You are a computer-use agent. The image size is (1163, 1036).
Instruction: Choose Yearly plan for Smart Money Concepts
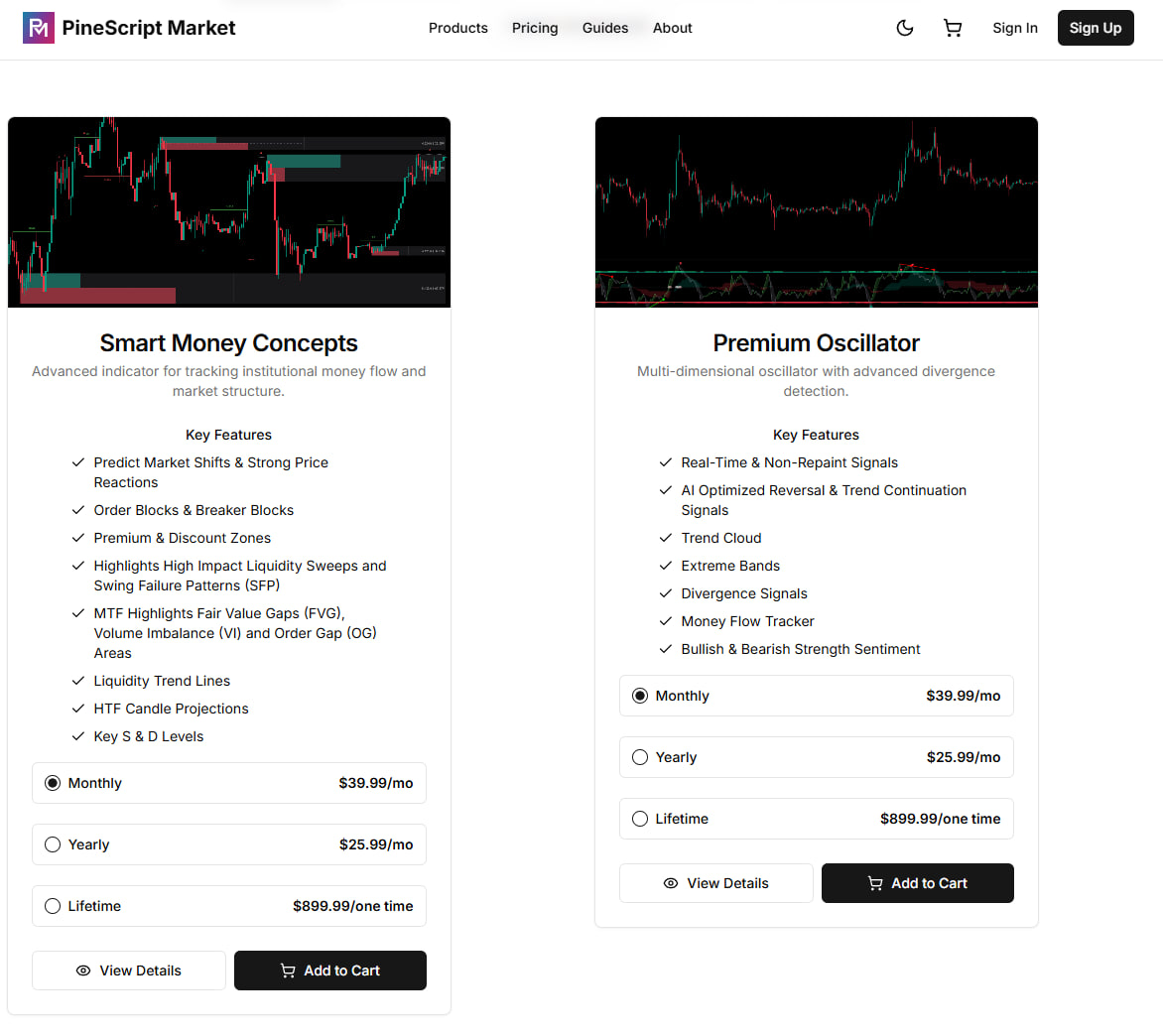[54, 844]
